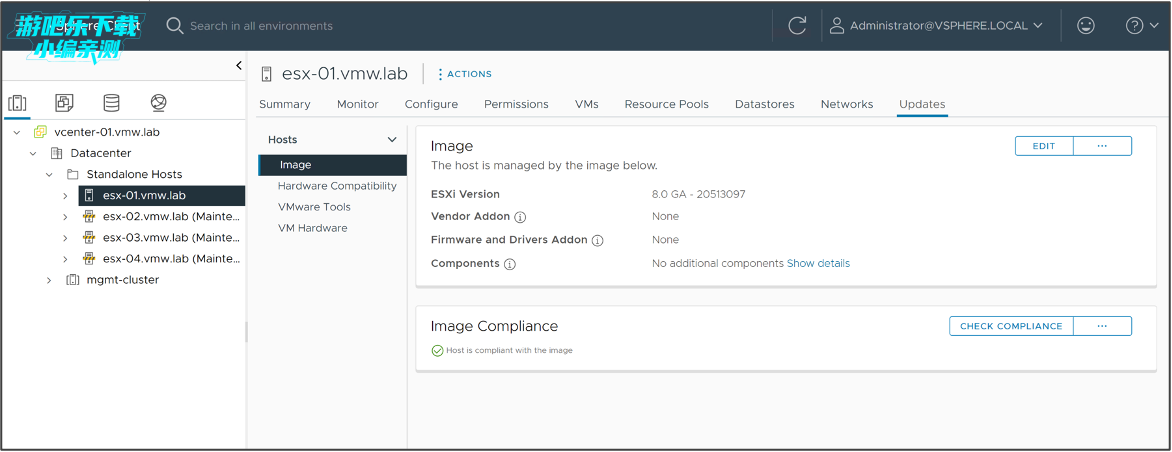The image size is (1172, 452).
Task: Click the refresh icon in top bar
Action: pos(797,26)
